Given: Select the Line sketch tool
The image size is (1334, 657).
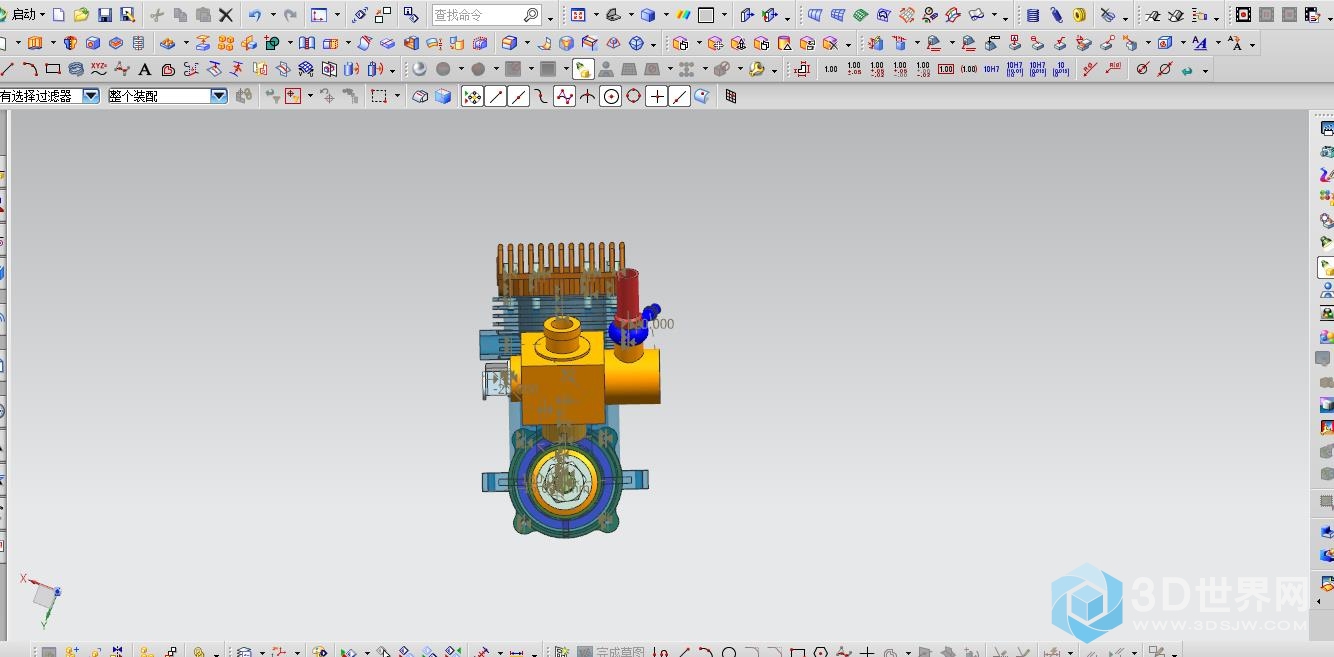Looking at the screenshot, I should point(7,69).
